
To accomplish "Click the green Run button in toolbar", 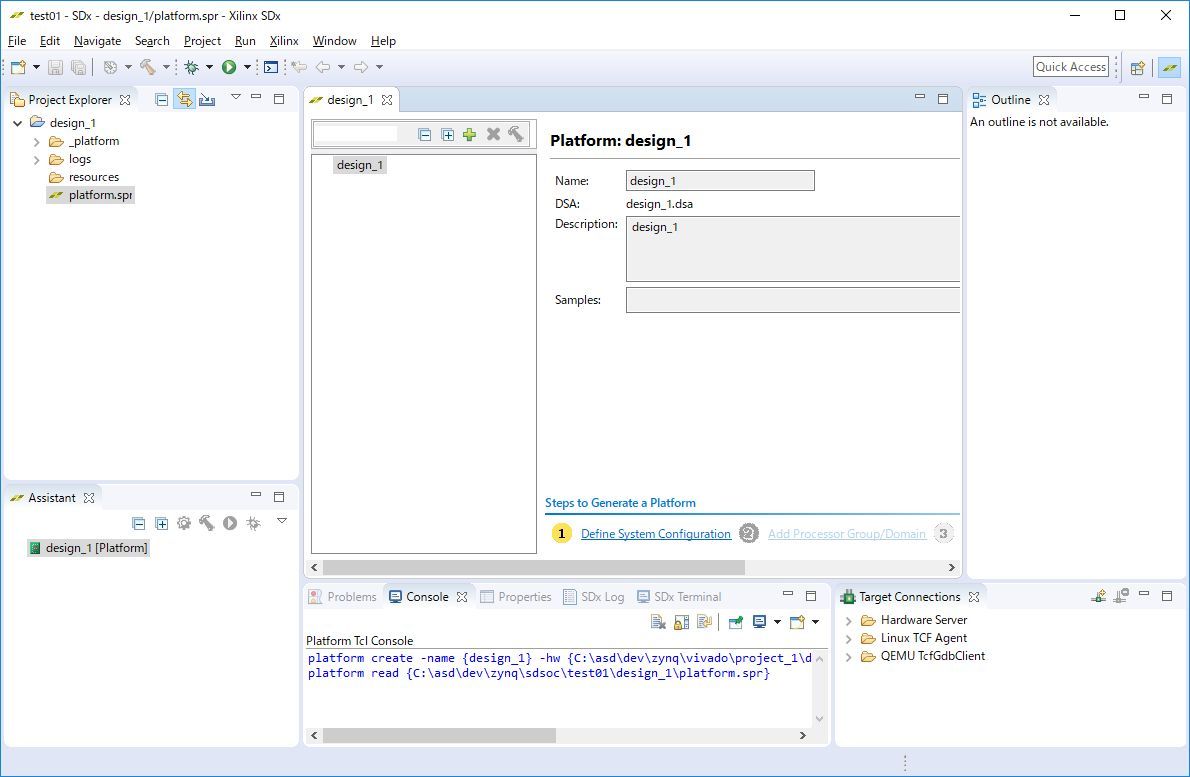I will coord(229,67).
